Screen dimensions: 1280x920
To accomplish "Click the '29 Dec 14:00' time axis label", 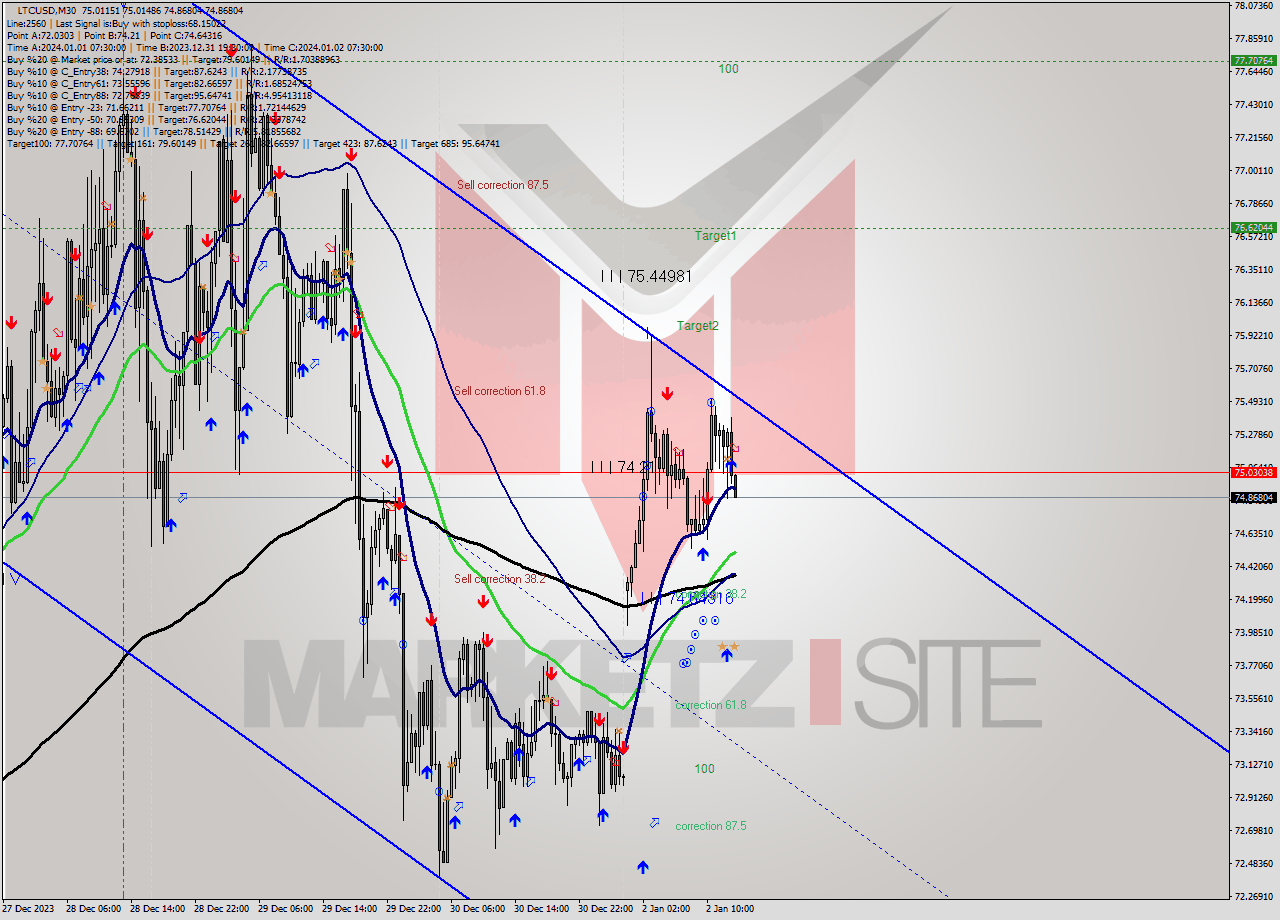I will pyautogui.click(x=348, y=909).
